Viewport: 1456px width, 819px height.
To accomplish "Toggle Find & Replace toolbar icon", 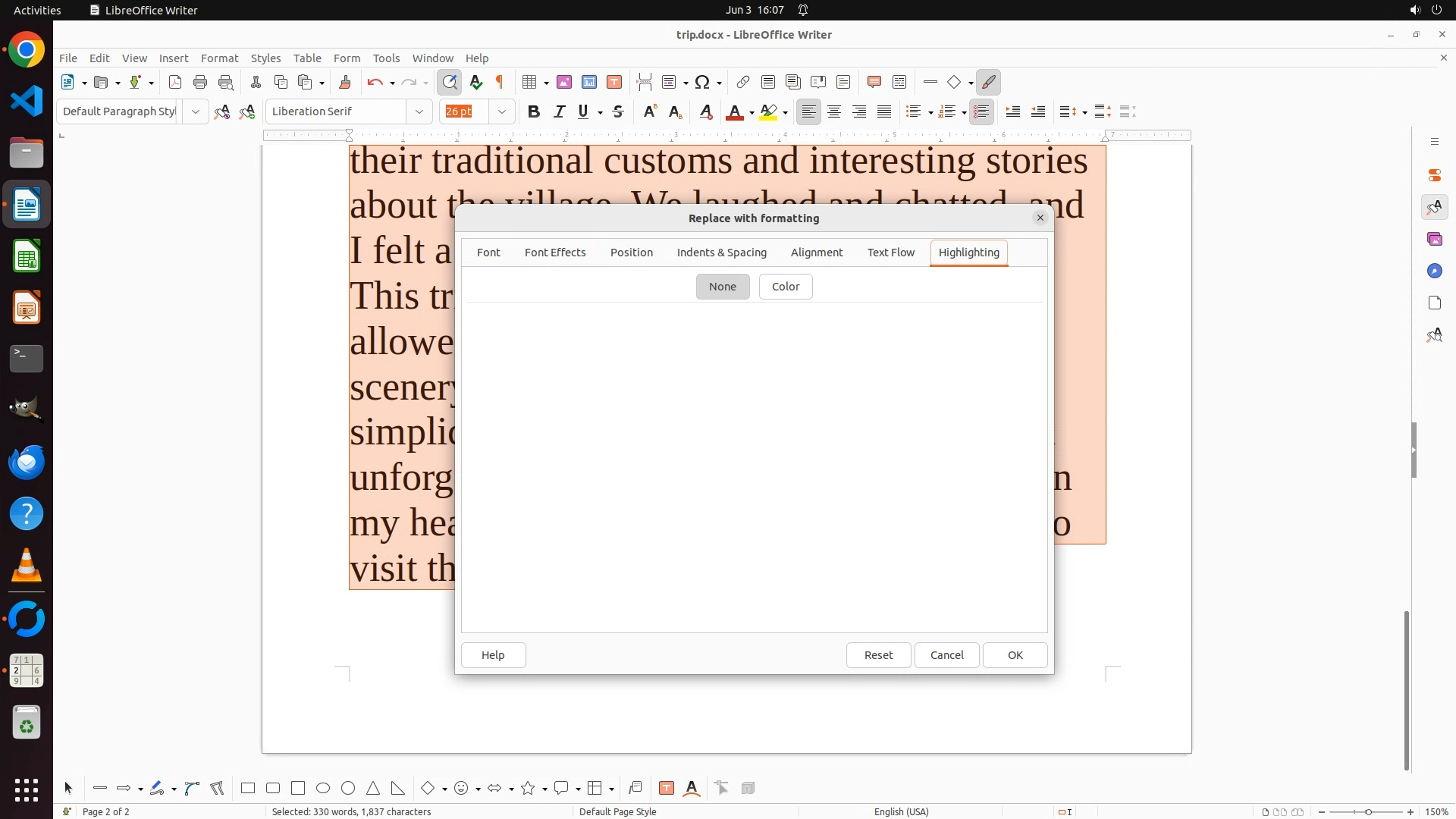I will (450, 82).
